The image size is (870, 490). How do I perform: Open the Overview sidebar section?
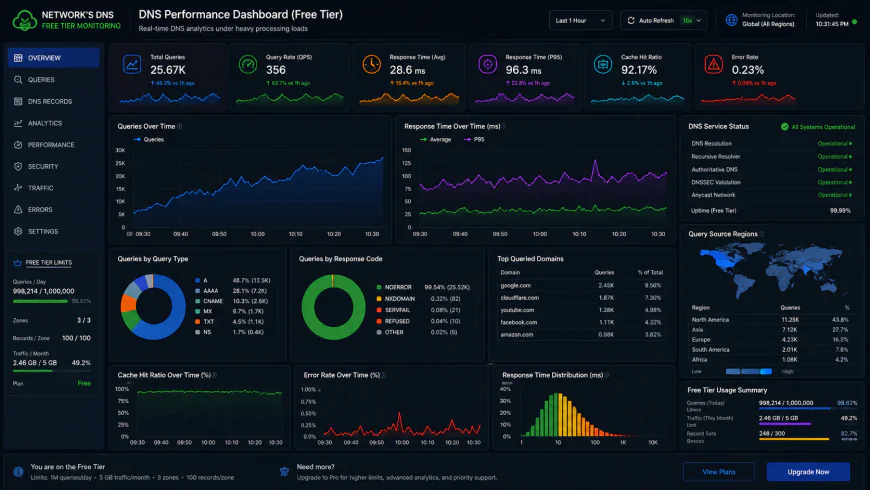click(x=53, y=58)
